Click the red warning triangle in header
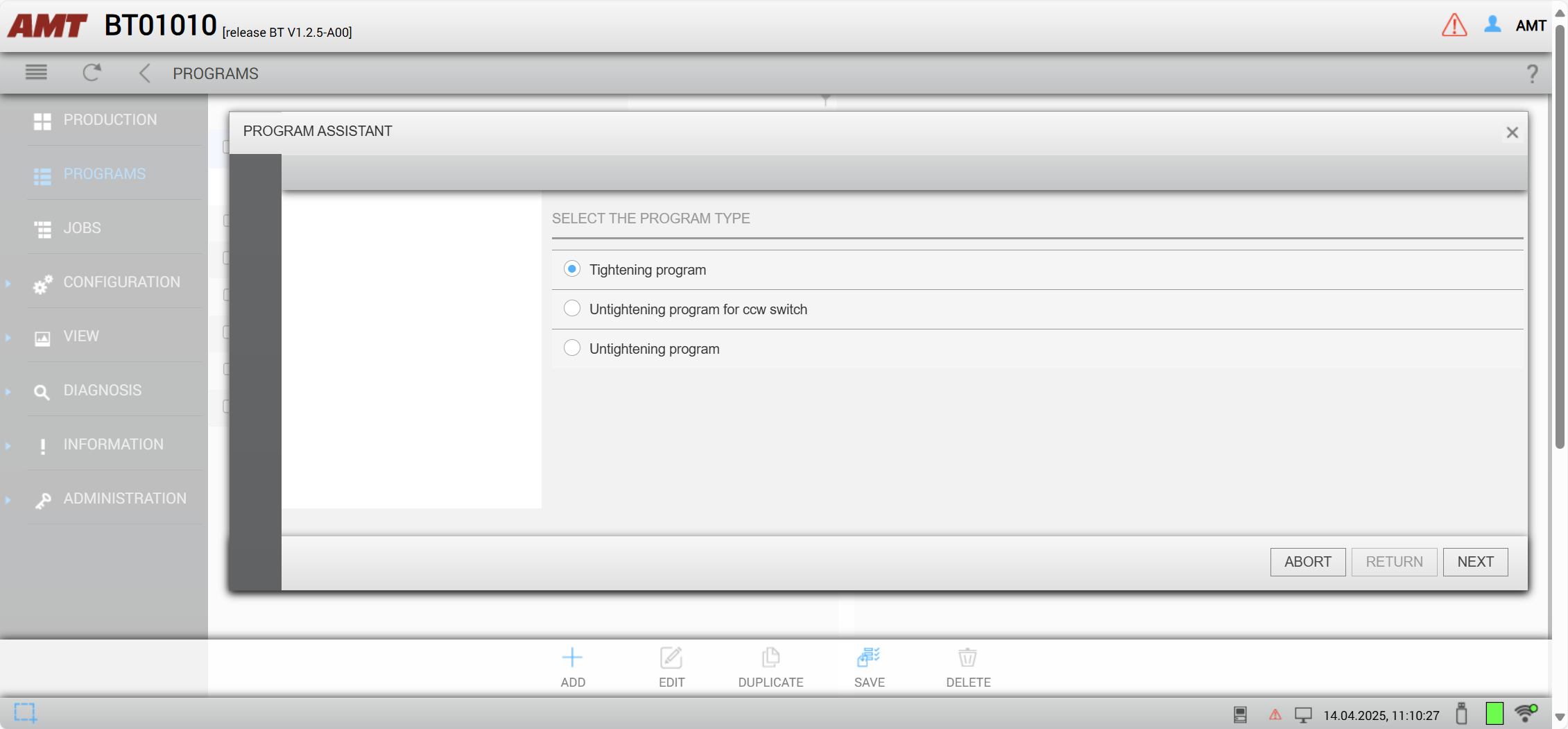This screenshot has height=729, width=1568. [1454, 25]
